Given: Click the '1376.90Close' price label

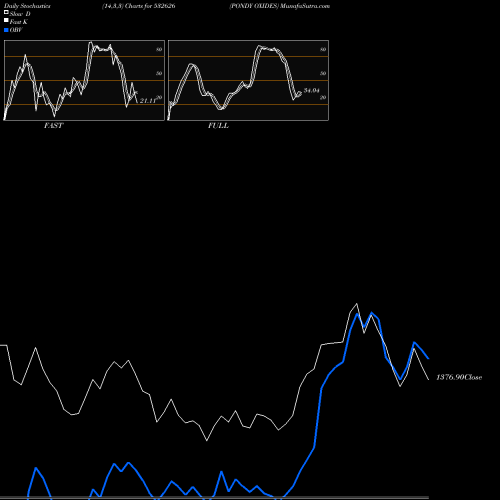Looking at the screenshot, I should [459, 377].
